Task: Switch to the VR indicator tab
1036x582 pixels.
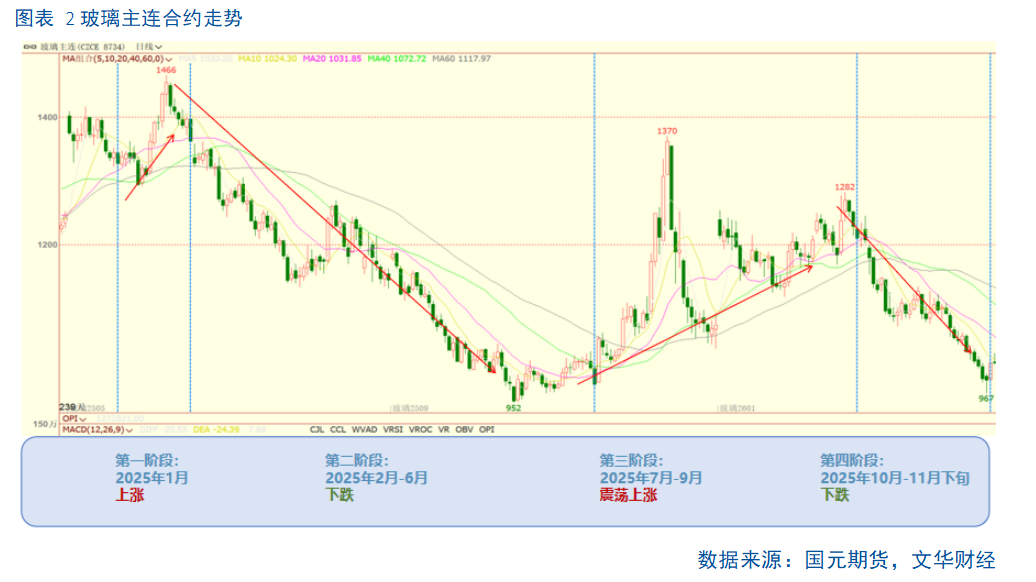Action: click(x=443, y=429)
